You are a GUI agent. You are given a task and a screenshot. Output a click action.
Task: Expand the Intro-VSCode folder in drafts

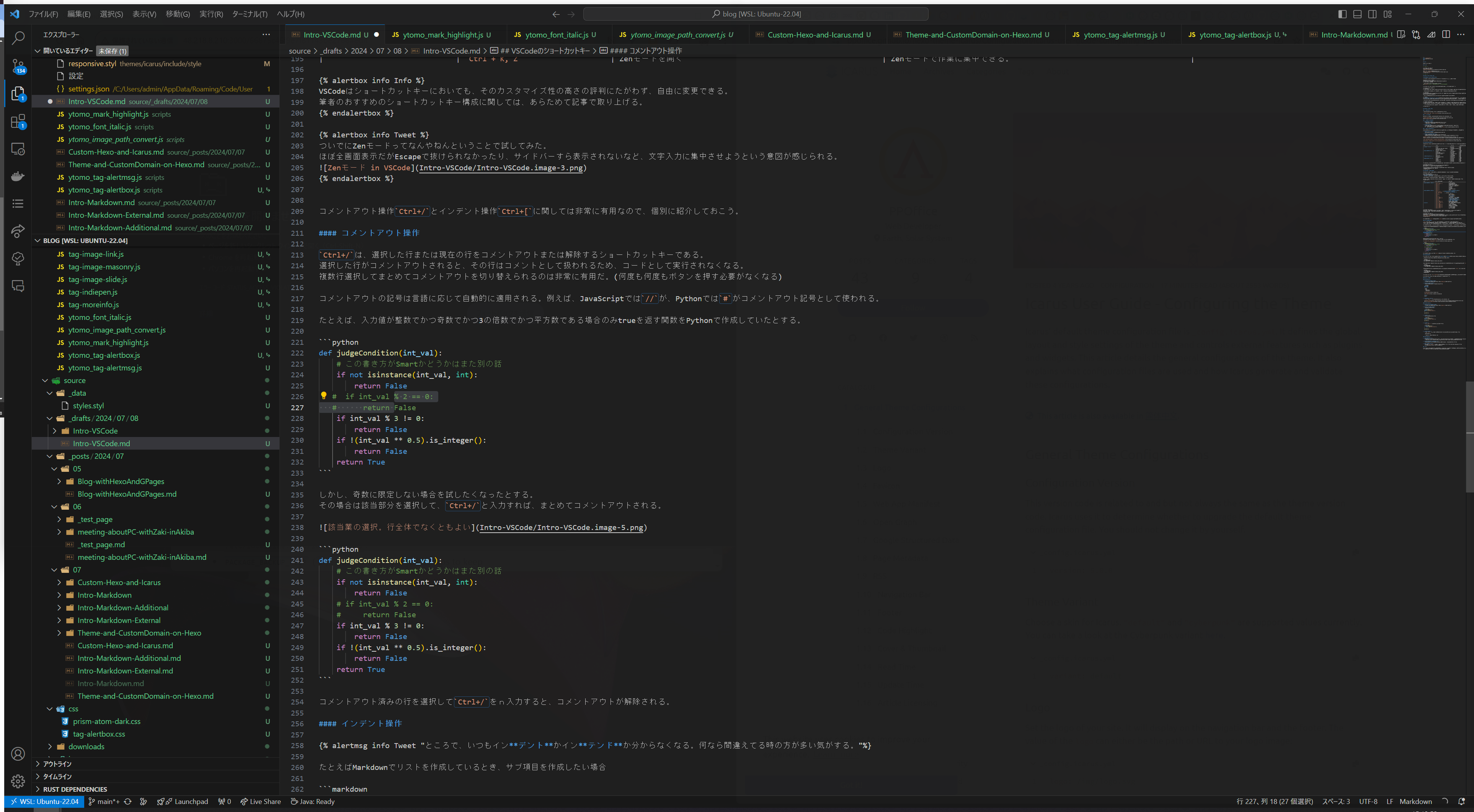point(54,431)
